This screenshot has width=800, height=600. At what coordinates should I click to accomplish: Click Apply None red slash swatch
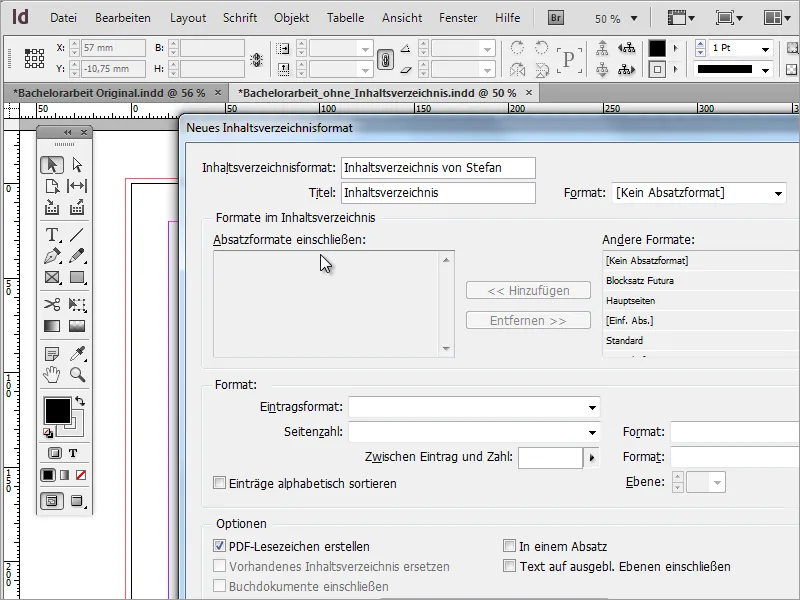pos(81,476)
